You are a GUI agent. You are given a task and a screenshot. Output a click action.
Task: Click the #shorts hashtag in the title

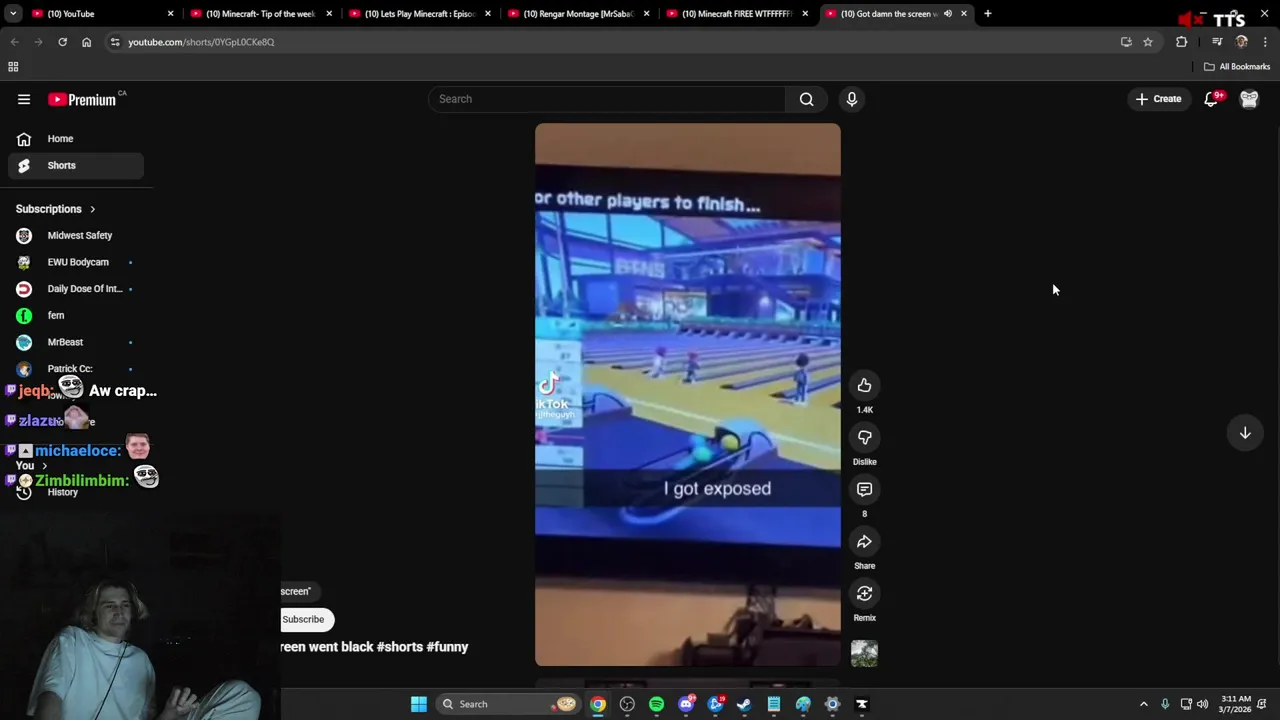(x=400, y=647)
